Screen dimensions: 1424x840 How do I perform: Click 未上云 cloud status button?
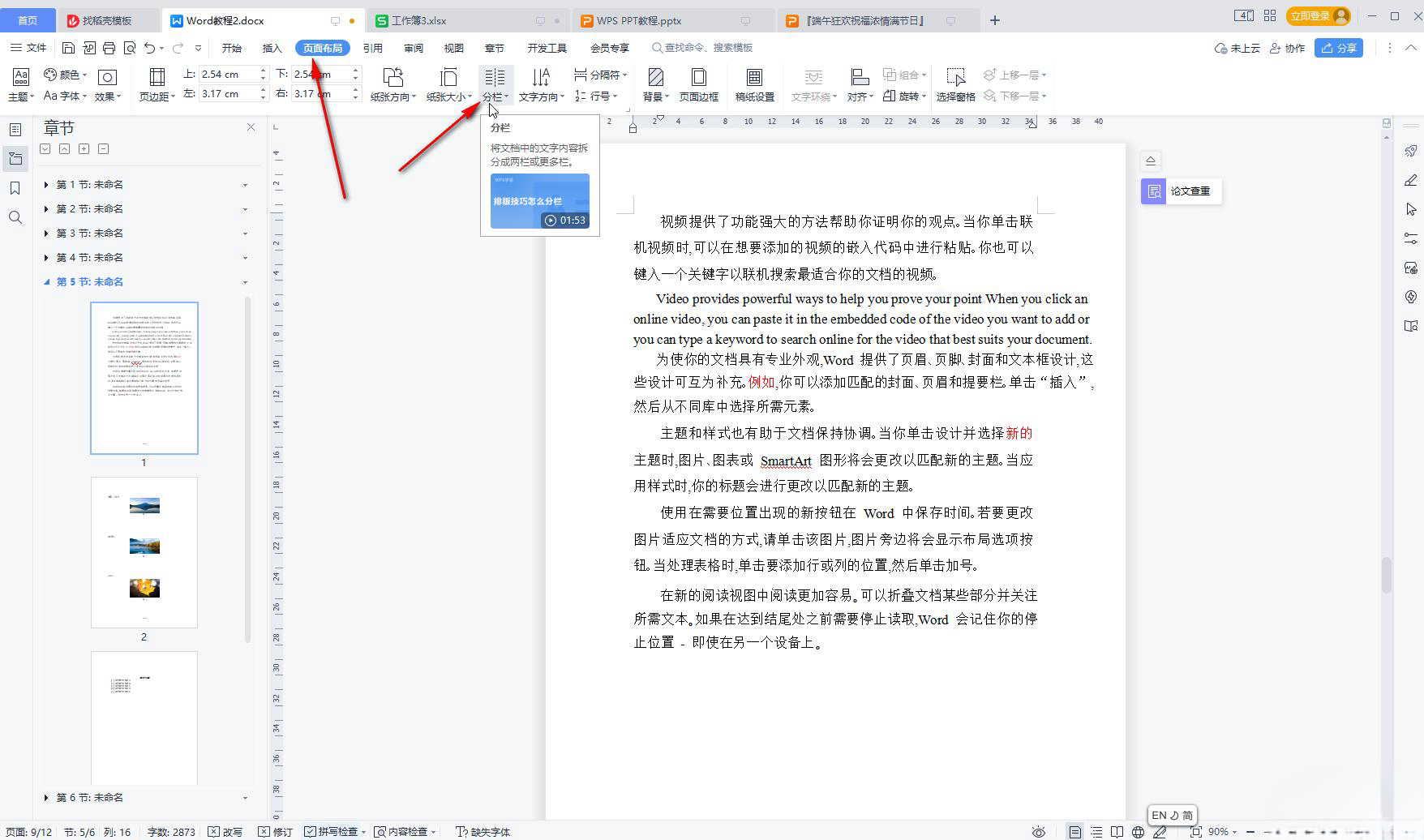pos(1237,48)
